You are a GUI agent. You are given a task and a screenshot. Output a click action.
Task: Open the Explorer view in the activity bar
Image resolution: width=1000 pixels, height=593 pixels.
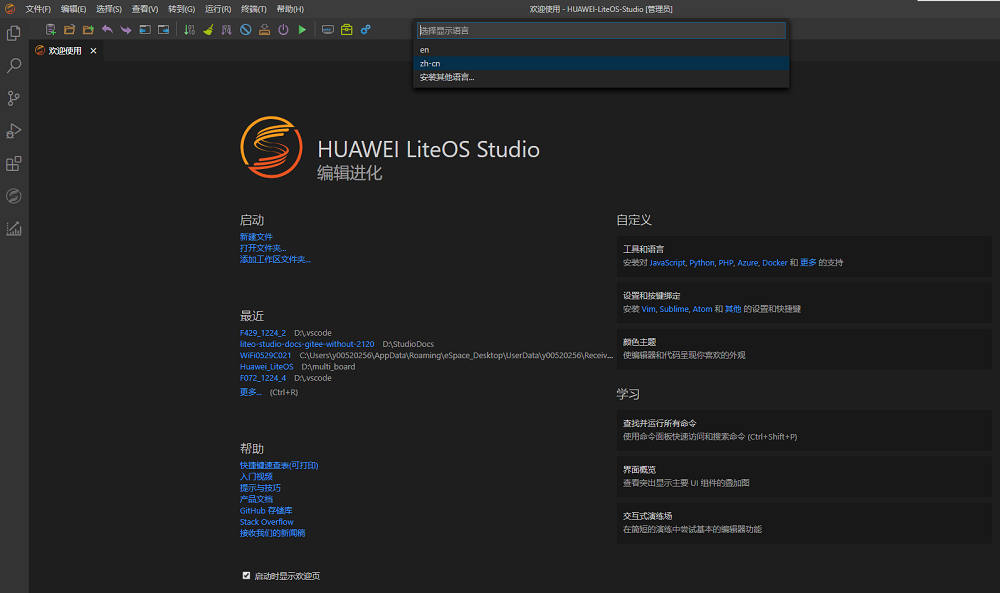[x=13, y=33]
